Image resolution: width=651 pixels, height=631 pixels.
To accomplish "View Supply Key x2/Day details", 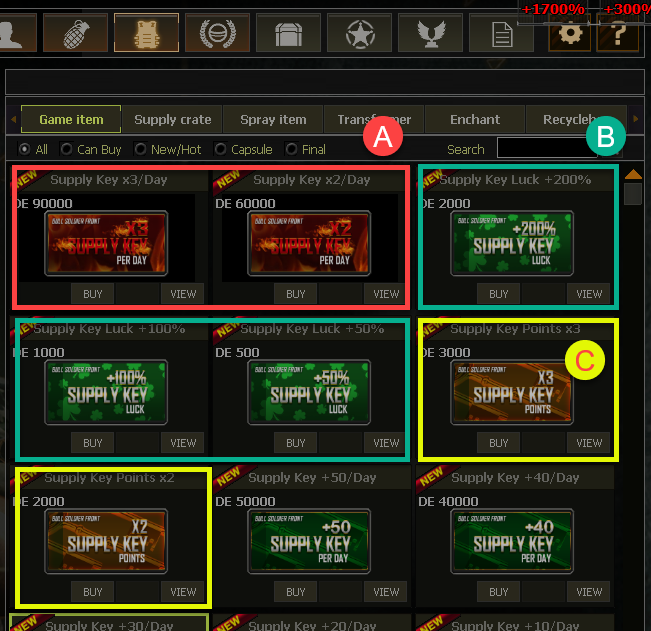I will tap(386, 294).
